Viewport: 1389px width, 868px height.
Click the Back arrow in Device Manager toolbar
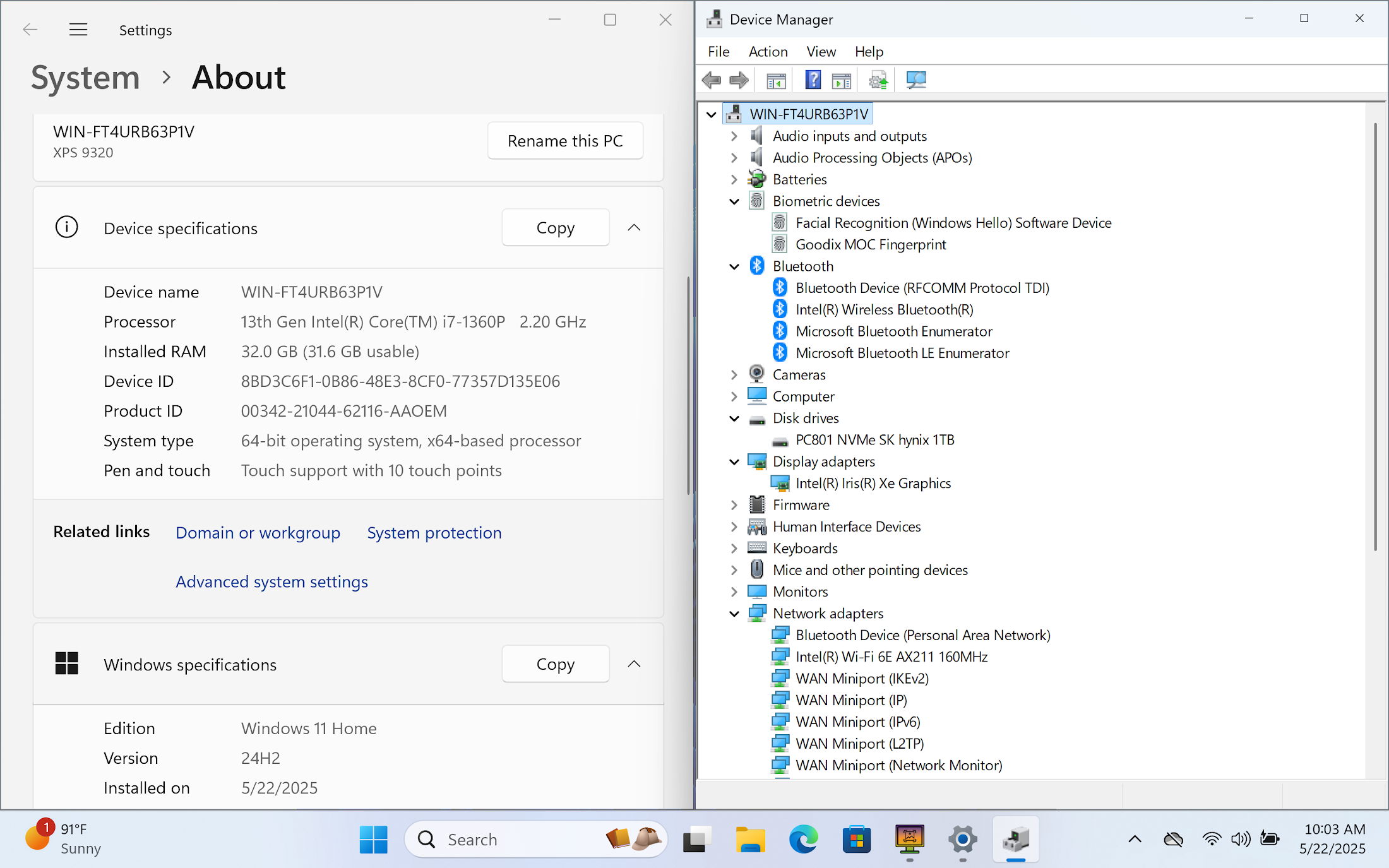click(712, 80)
